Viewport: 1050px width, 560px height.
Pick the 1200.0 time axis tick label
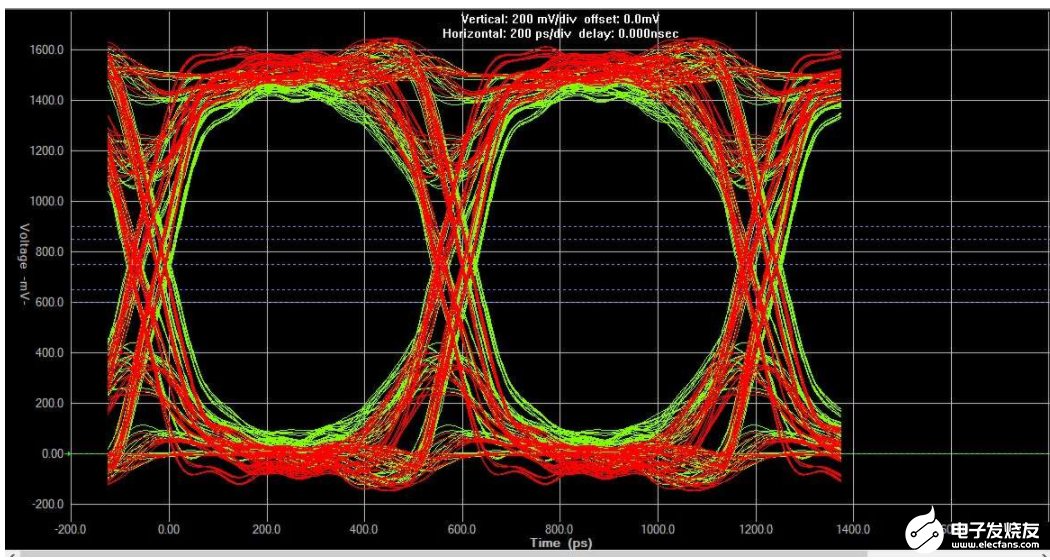(x=755, y=529)
